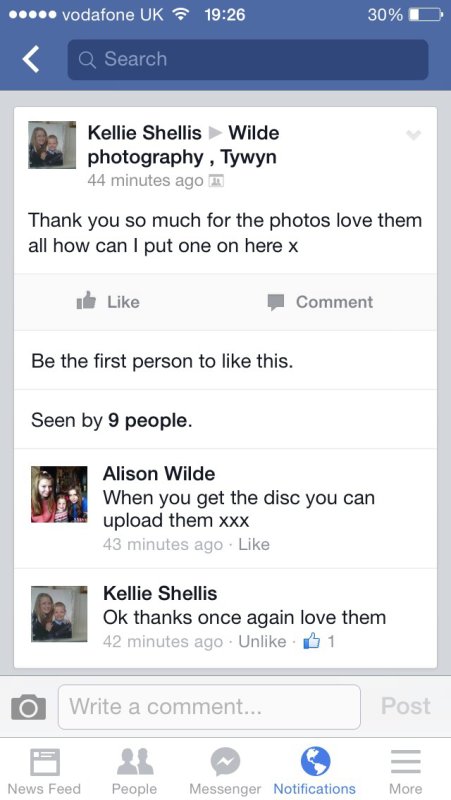
Task: Open the News Feed tab
Action: 44,771
